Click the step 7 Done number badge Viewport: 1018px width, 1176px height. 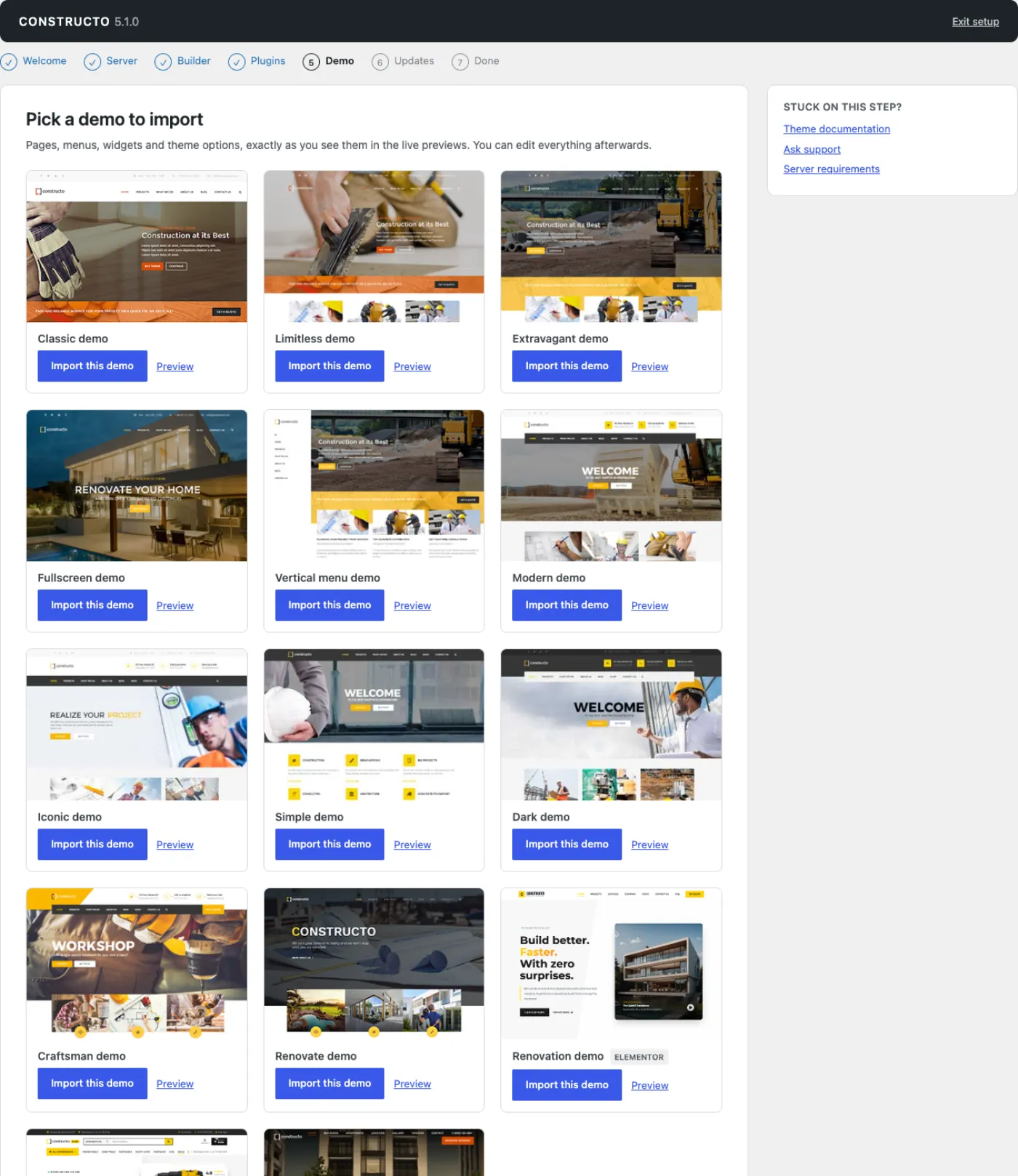tap(460, 62)
